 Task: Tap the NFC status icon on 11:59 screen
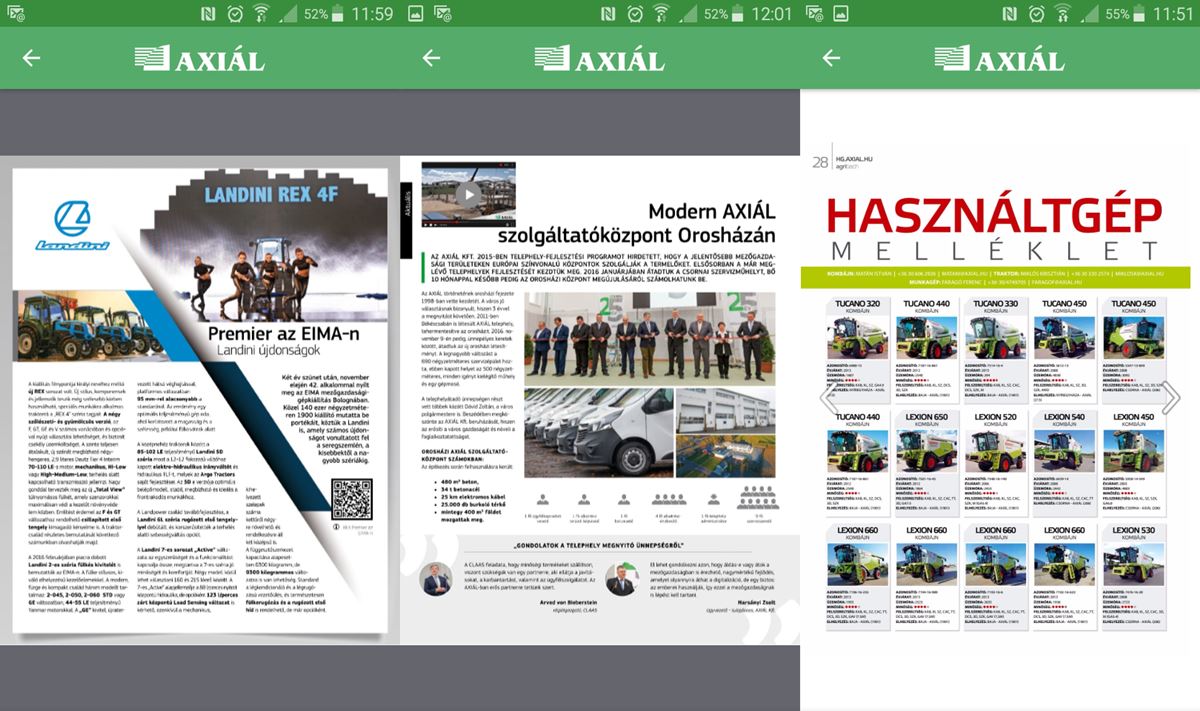(x=206, y=15)
